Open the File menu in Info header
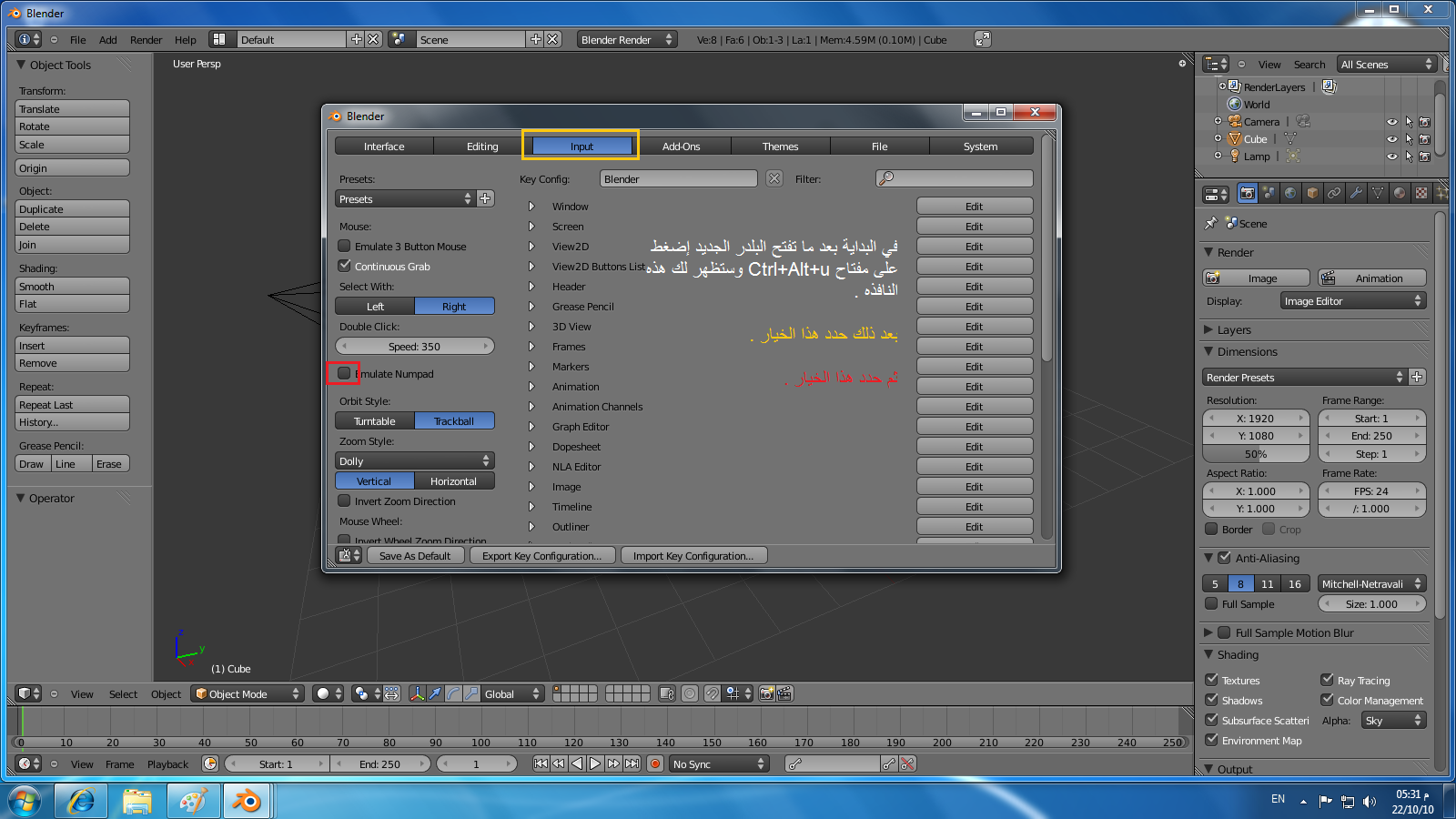This screenshot has height=819, width=1456. [78, 39]
